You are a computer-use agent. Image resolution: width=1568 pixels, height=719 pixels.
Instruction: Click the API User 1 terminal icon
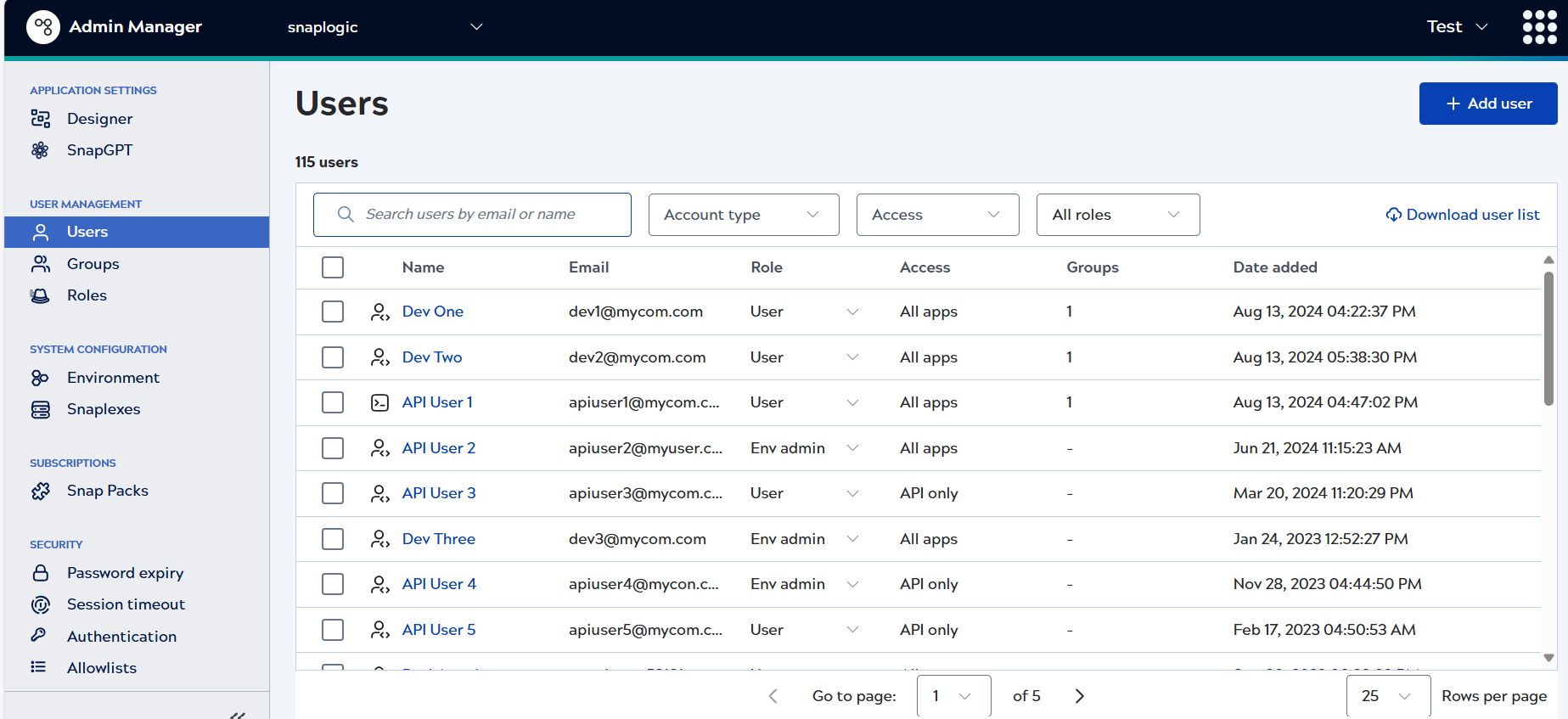tap(379, 402)
